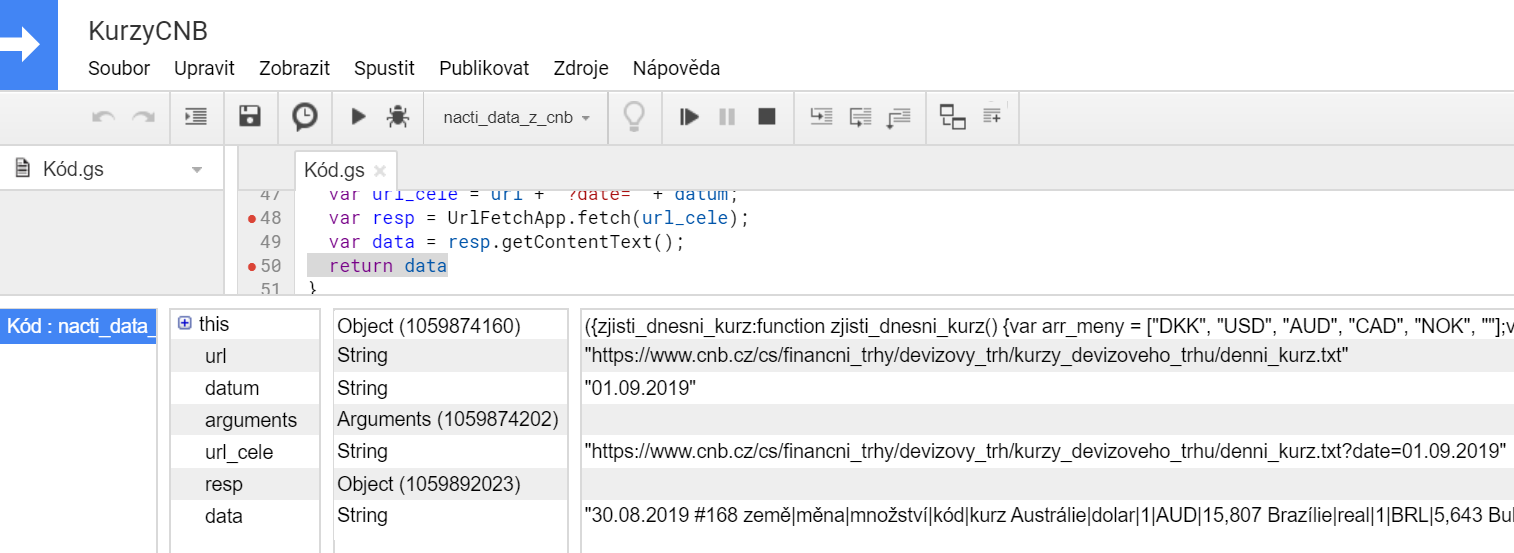Image resolution: width=1514 pixels, height=553 pixels.
Task: Run the selected function with the play icon
Action: pos(358,117)
